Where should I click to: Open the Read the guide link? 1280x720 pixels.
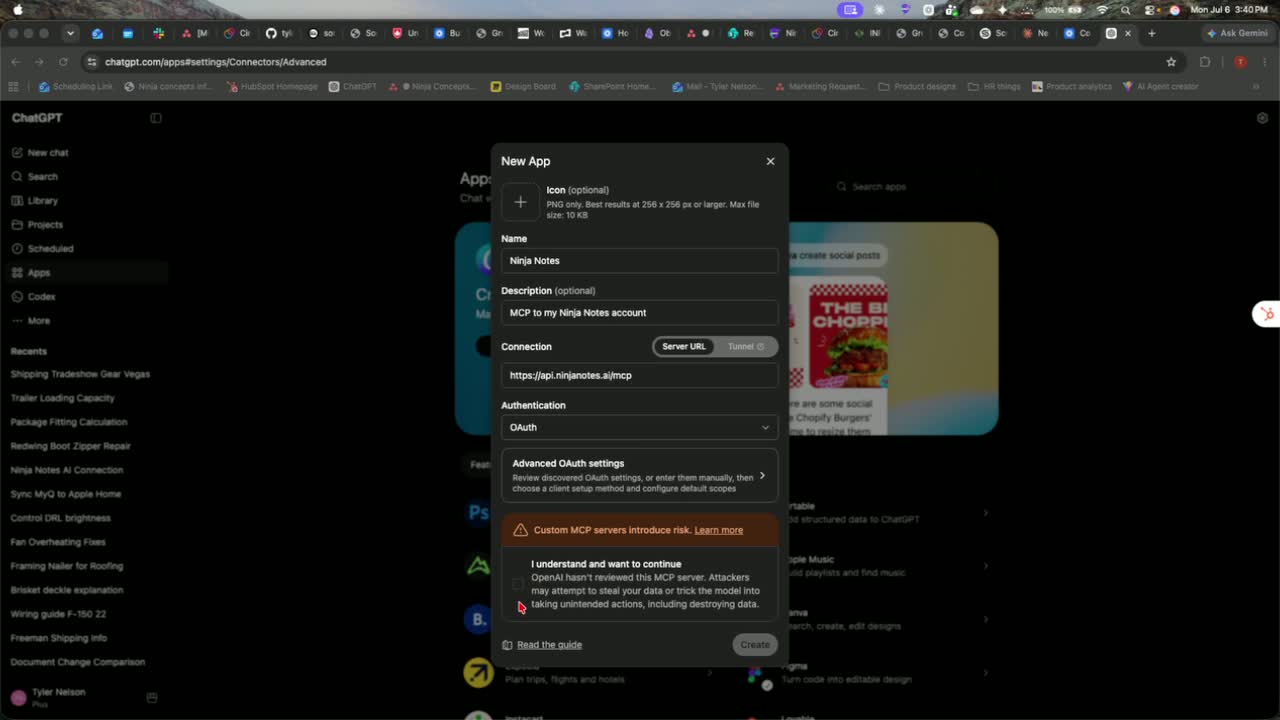click(549, 645)
